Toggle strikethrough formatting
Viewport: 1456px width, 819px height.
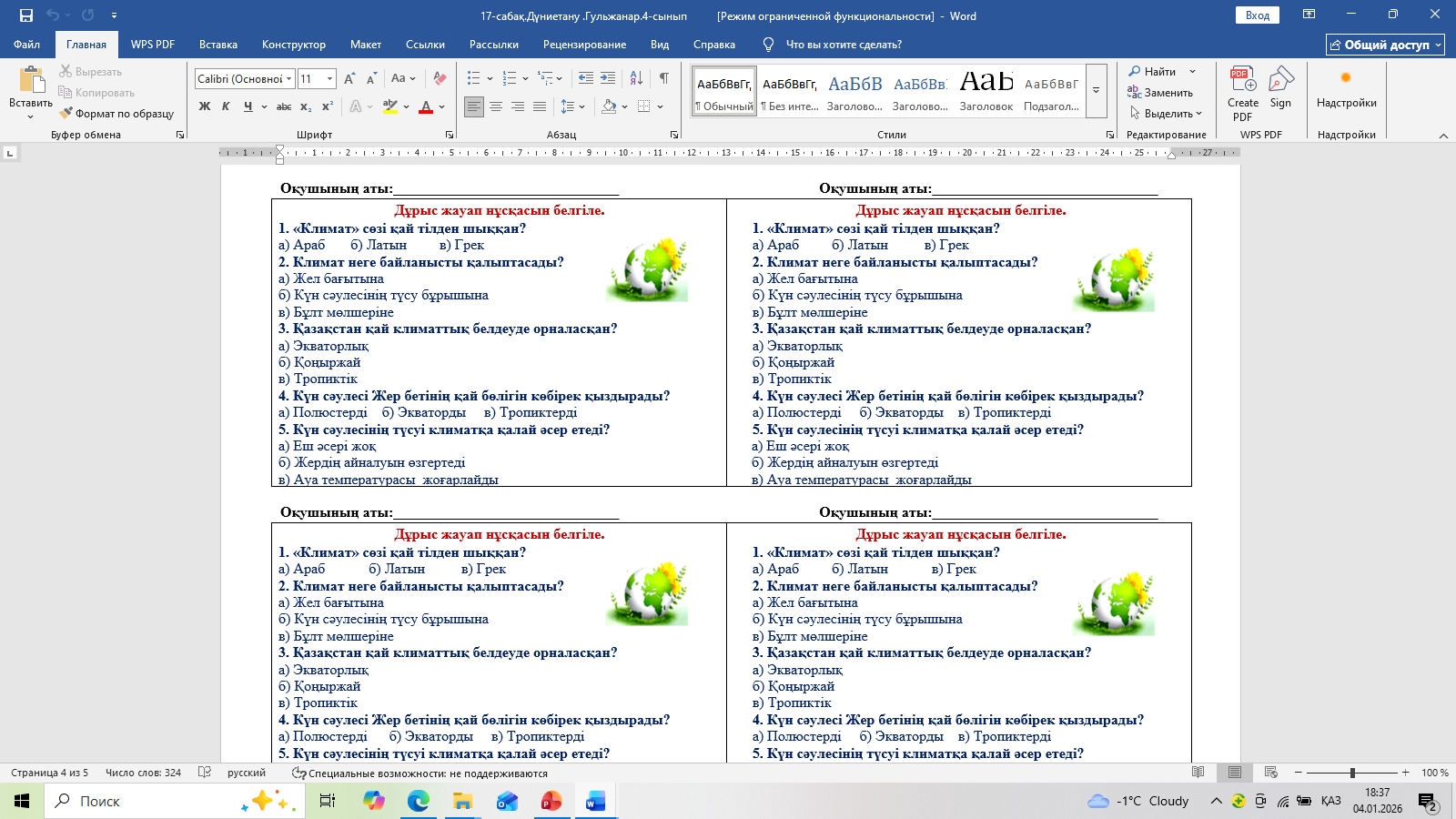[284, 106]
